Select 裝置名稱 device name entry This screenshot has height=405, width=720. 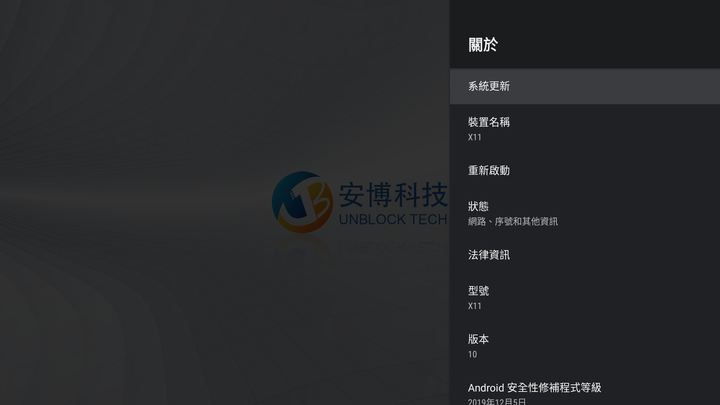pyautogui.click(x=585, y=129)
